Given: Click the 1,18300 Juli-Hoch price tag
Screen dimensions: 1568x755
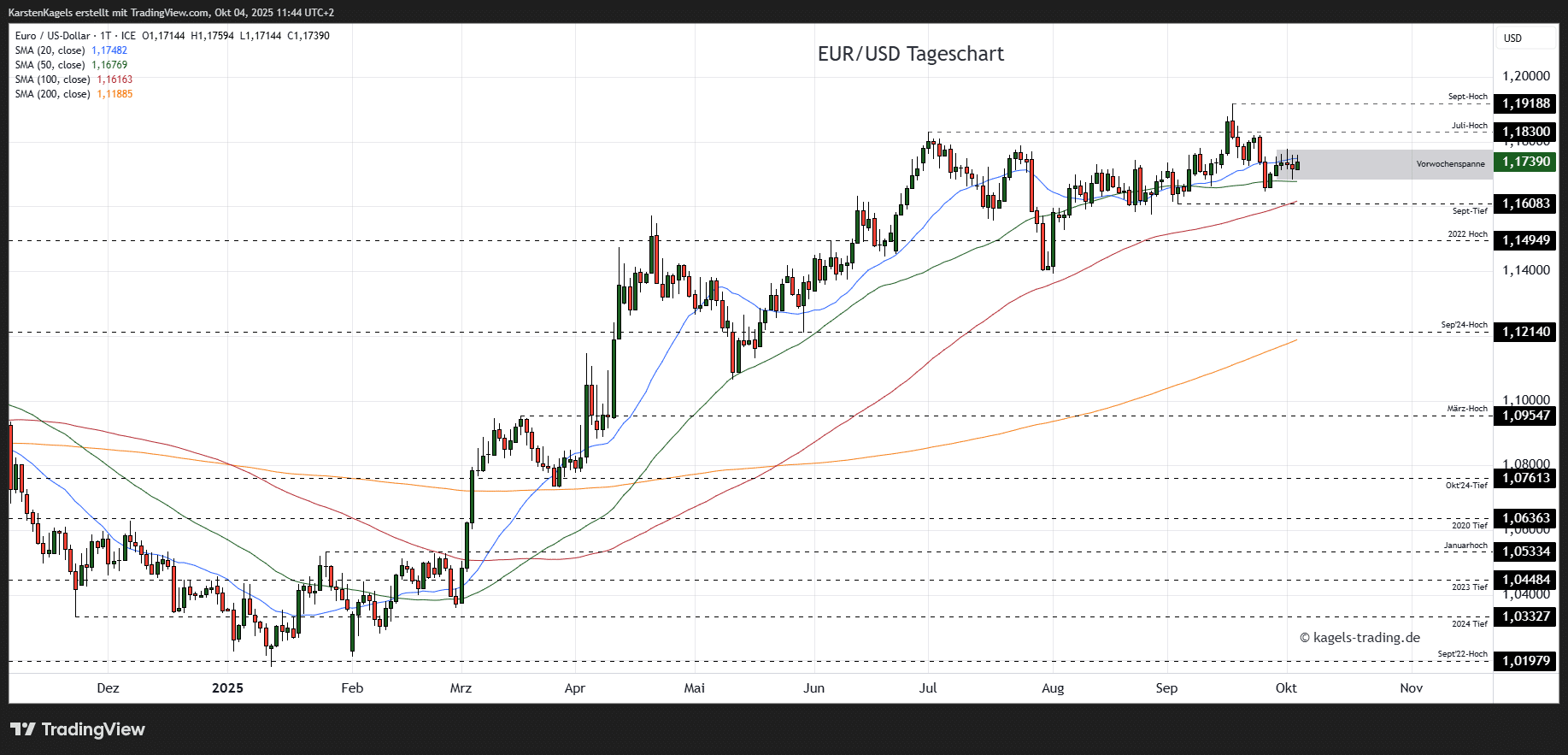Looking at the screenshot, I should pos(1526,132).
